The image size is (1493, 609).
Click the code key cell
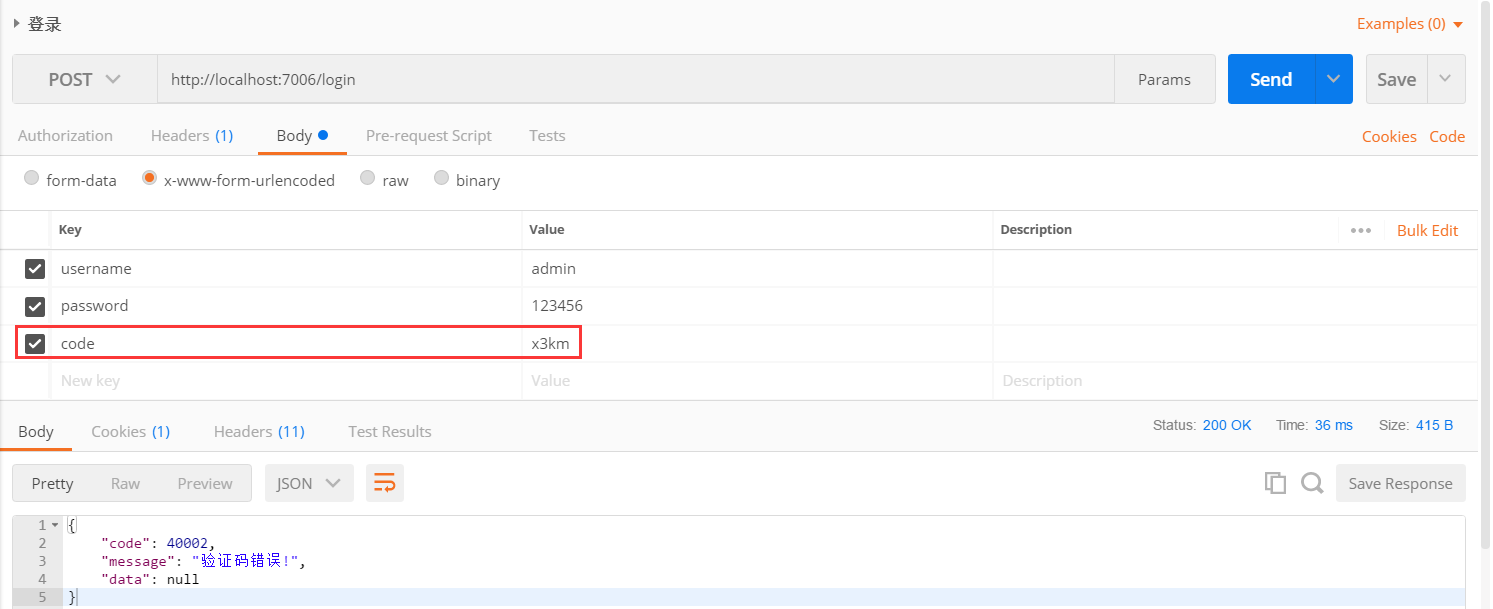coord(286,344)
